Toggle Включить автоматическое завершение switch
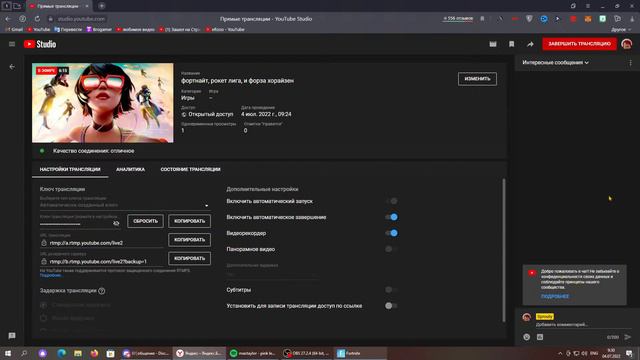 (x=391, y=217)
